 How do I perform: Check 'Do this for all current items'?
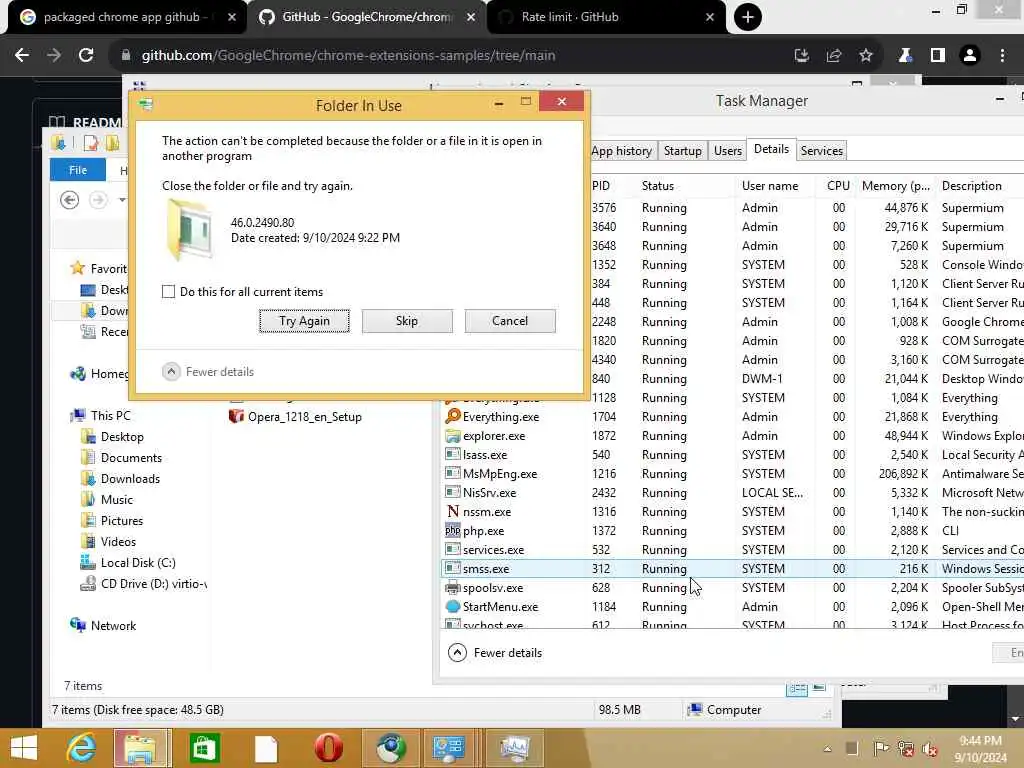(x=168, y=292)
